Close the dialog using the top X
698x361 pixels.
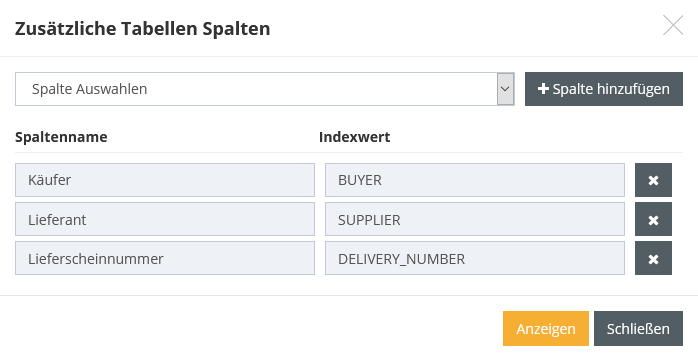tap(673, 25)
